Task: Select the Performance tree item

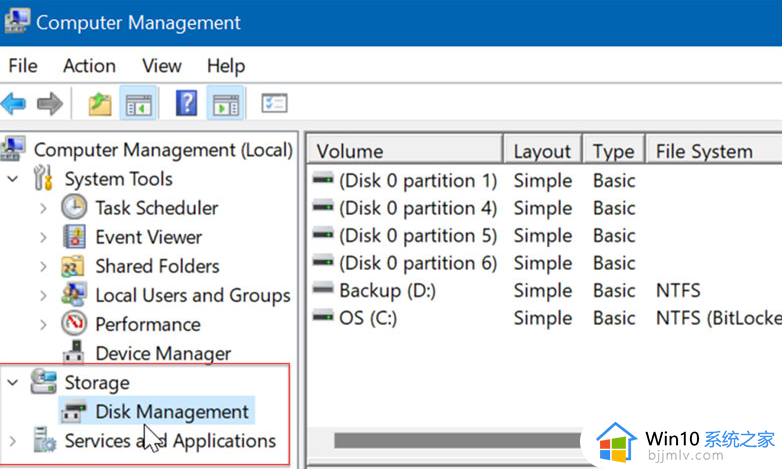Action: [x=148, y=324]
